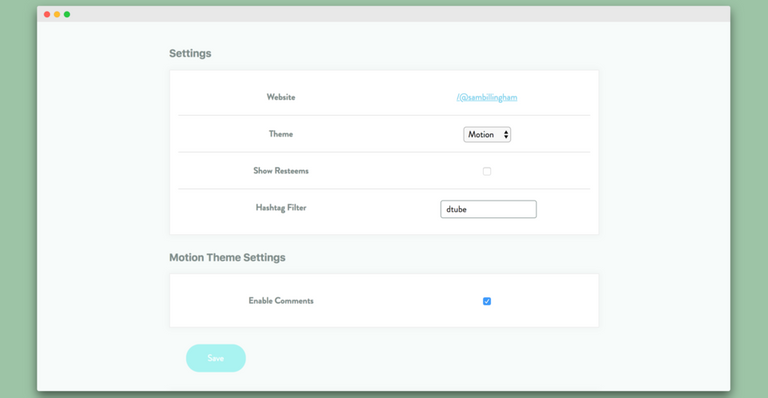Click the Show Resteems label
The image size is (768, 398).
pyautogui.click(x=281, y=171)
